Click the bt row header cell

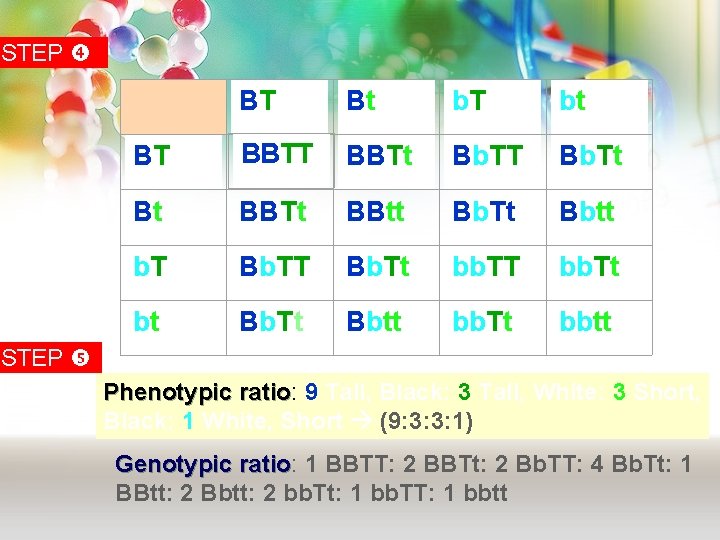pyautogui.click(x=174, y=328)
